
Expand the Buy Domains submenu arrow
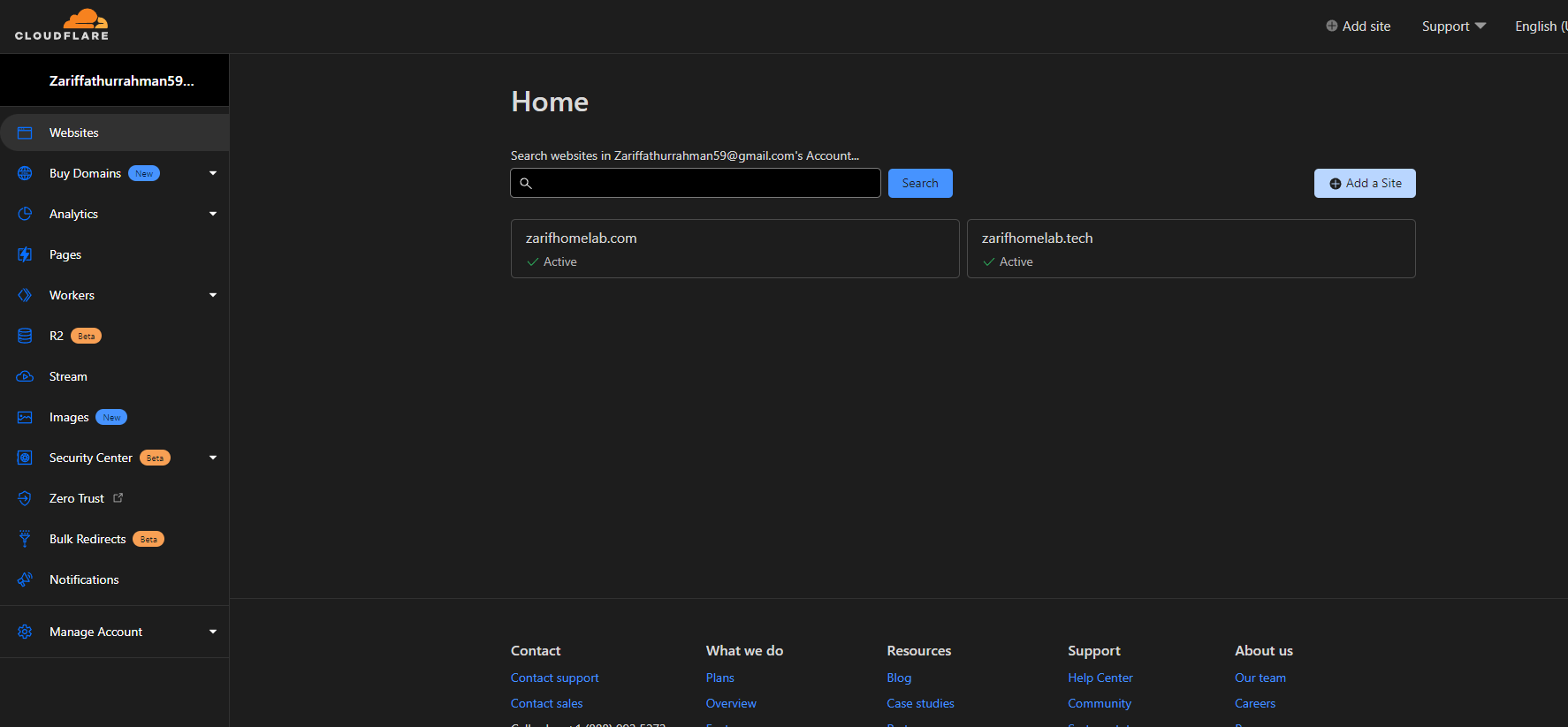(213, 173)
